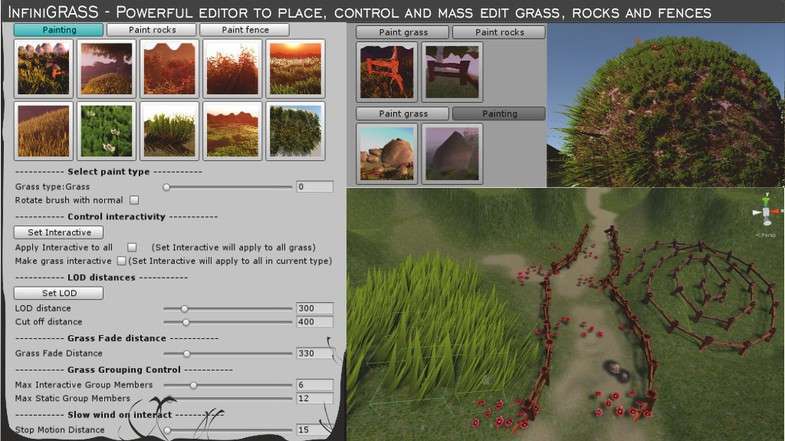Adjust the Max Static Group Members slider

[228, 398]
